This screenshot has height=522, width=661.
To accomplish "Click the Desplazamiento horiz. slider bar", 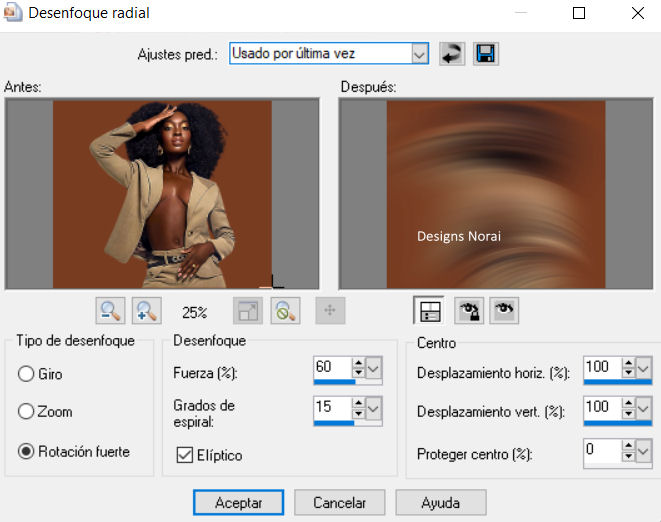I will pyautogui.click(x=618, y=382).
